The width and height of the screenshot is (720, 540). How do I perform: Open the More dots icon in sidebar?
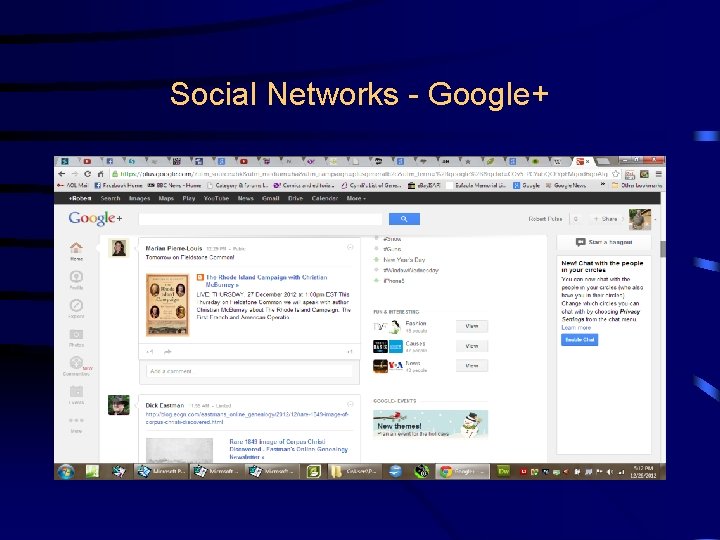(x=76, y=420)
